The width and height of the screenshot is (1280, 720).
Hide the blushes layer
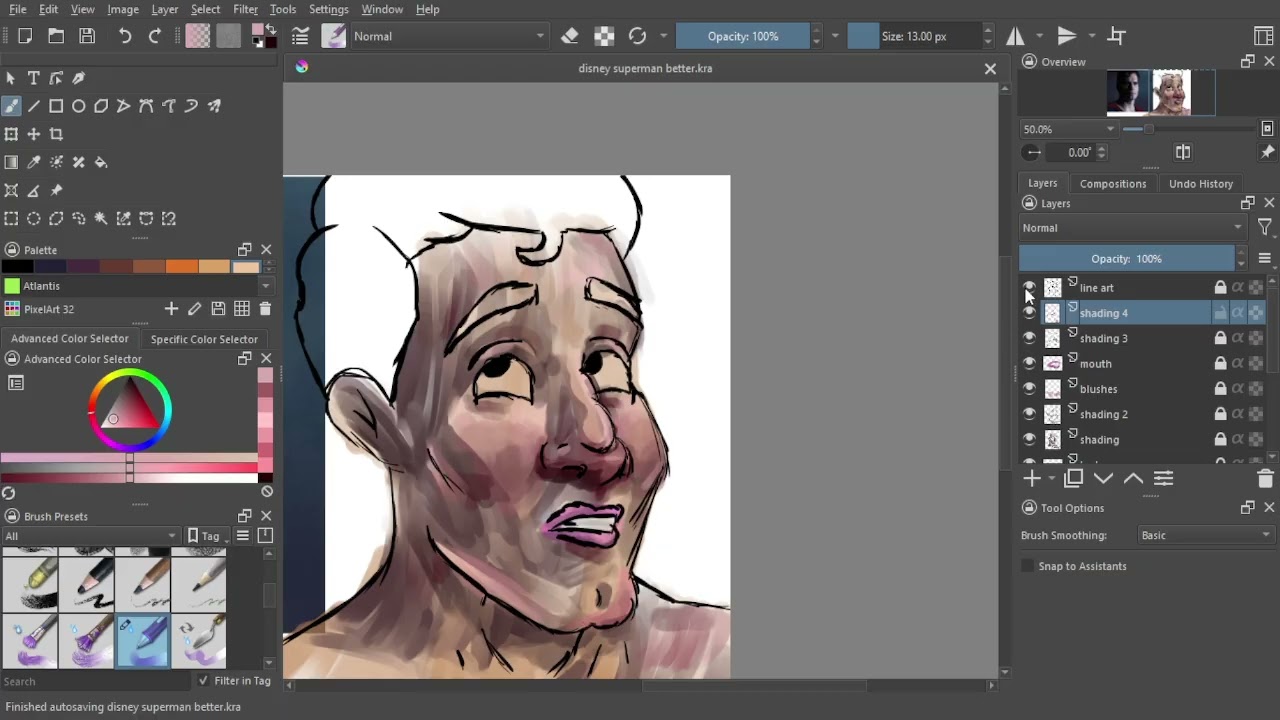(1029, 389)
